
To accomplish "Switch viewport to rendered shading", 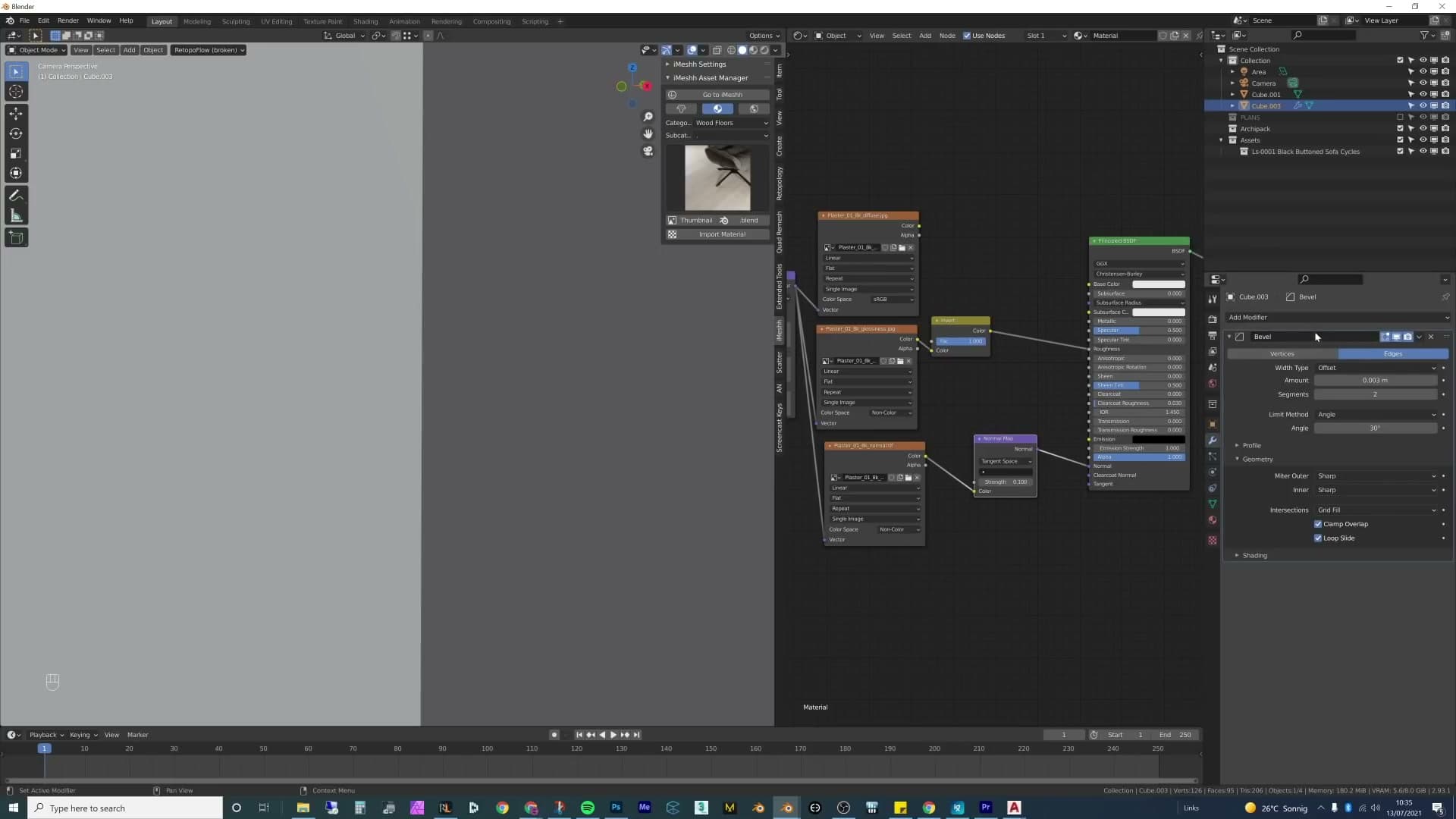I will (x=764, y=50).
